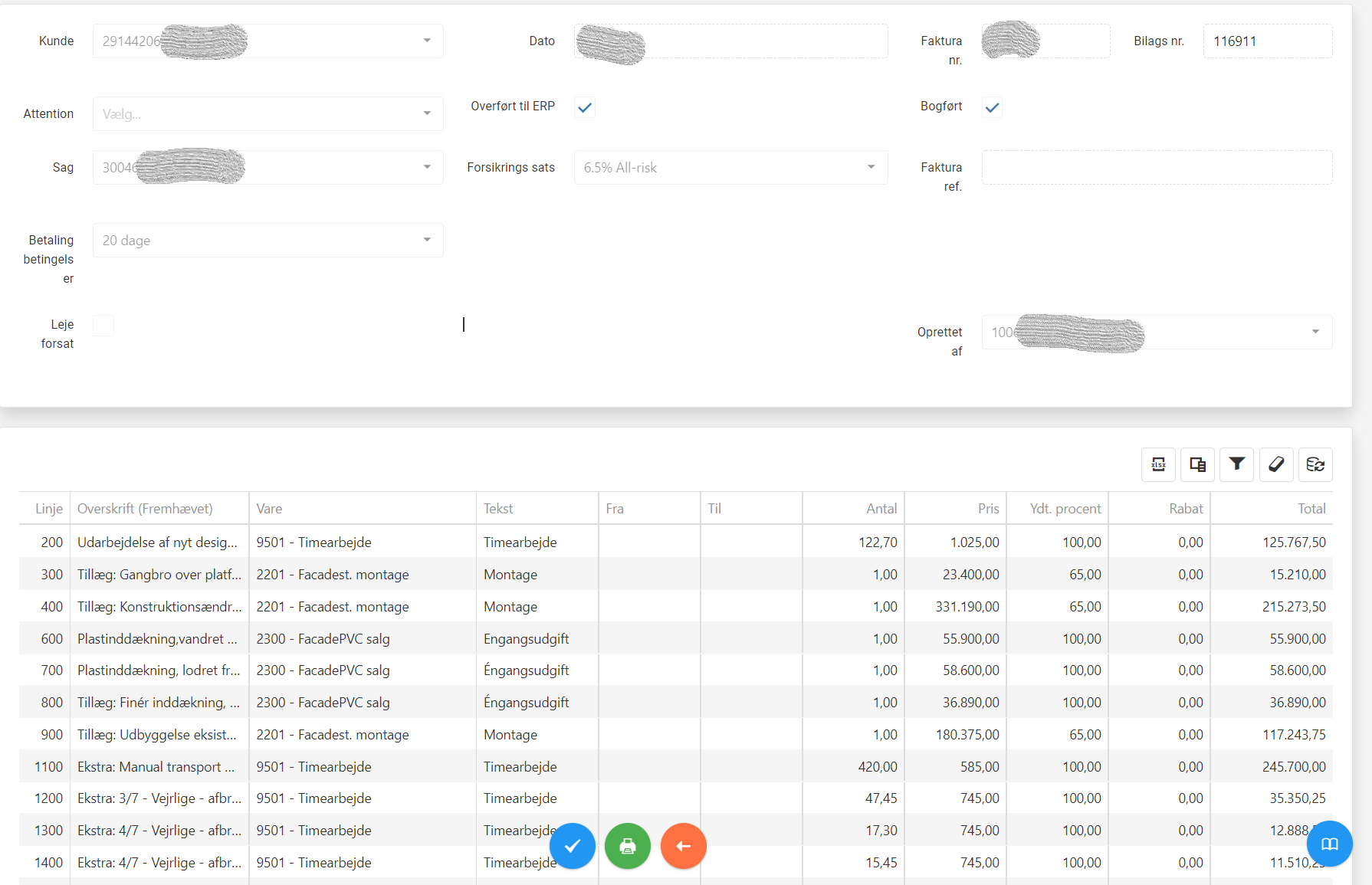Open the Attention dropdown
Screen dimensions: 1372x885
pos(268,113)
